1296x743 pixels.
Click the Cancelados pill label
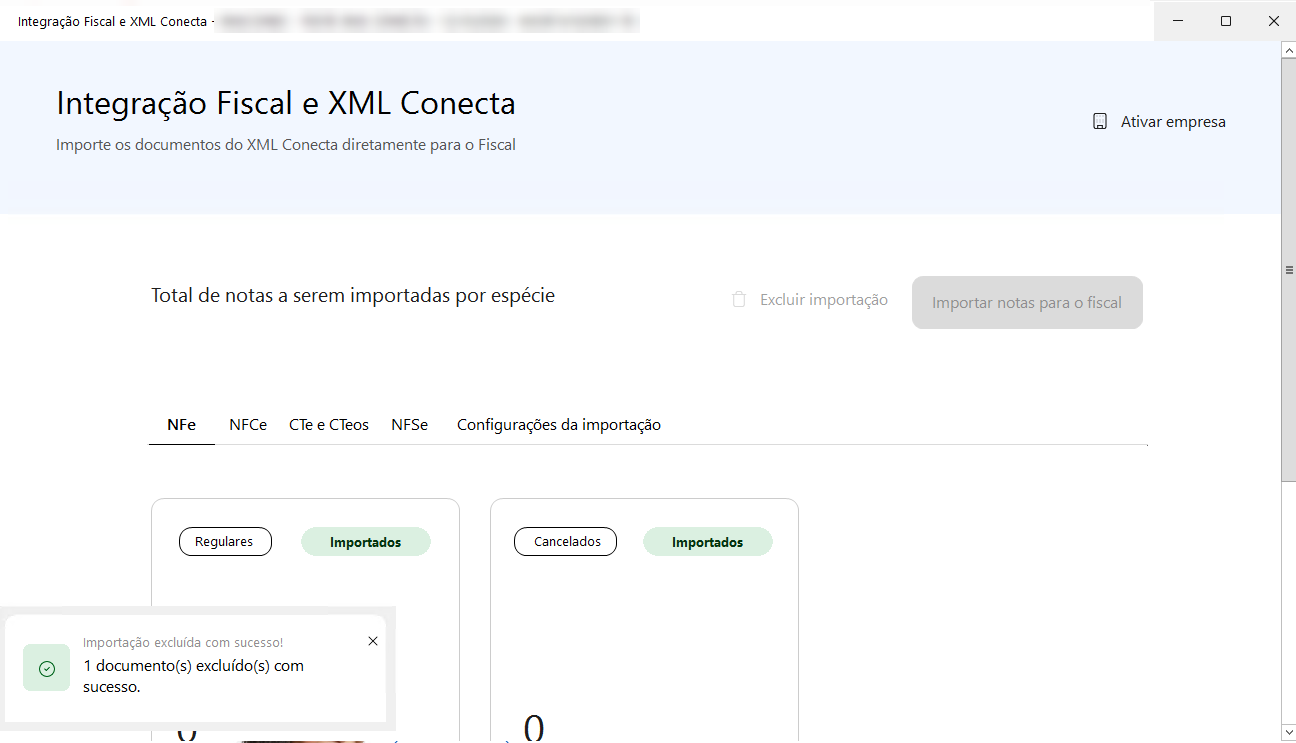click(566, 542)
